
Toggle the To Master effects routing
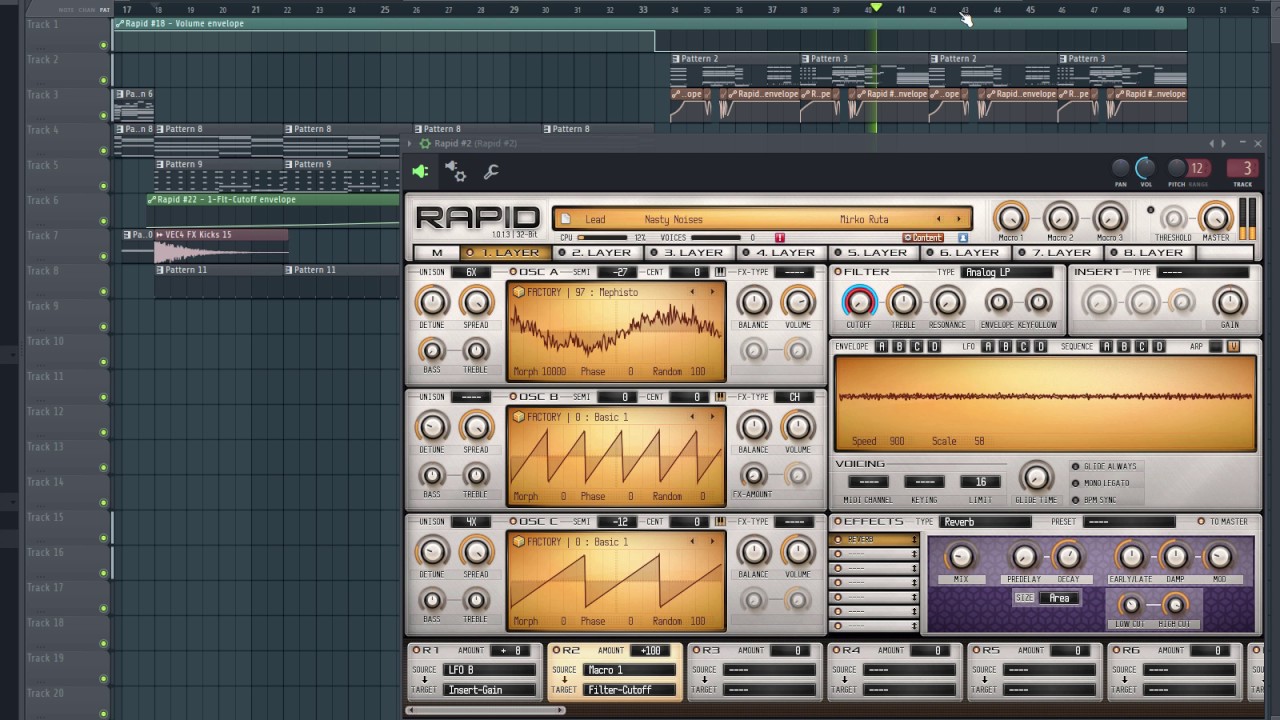point(1201,522)
